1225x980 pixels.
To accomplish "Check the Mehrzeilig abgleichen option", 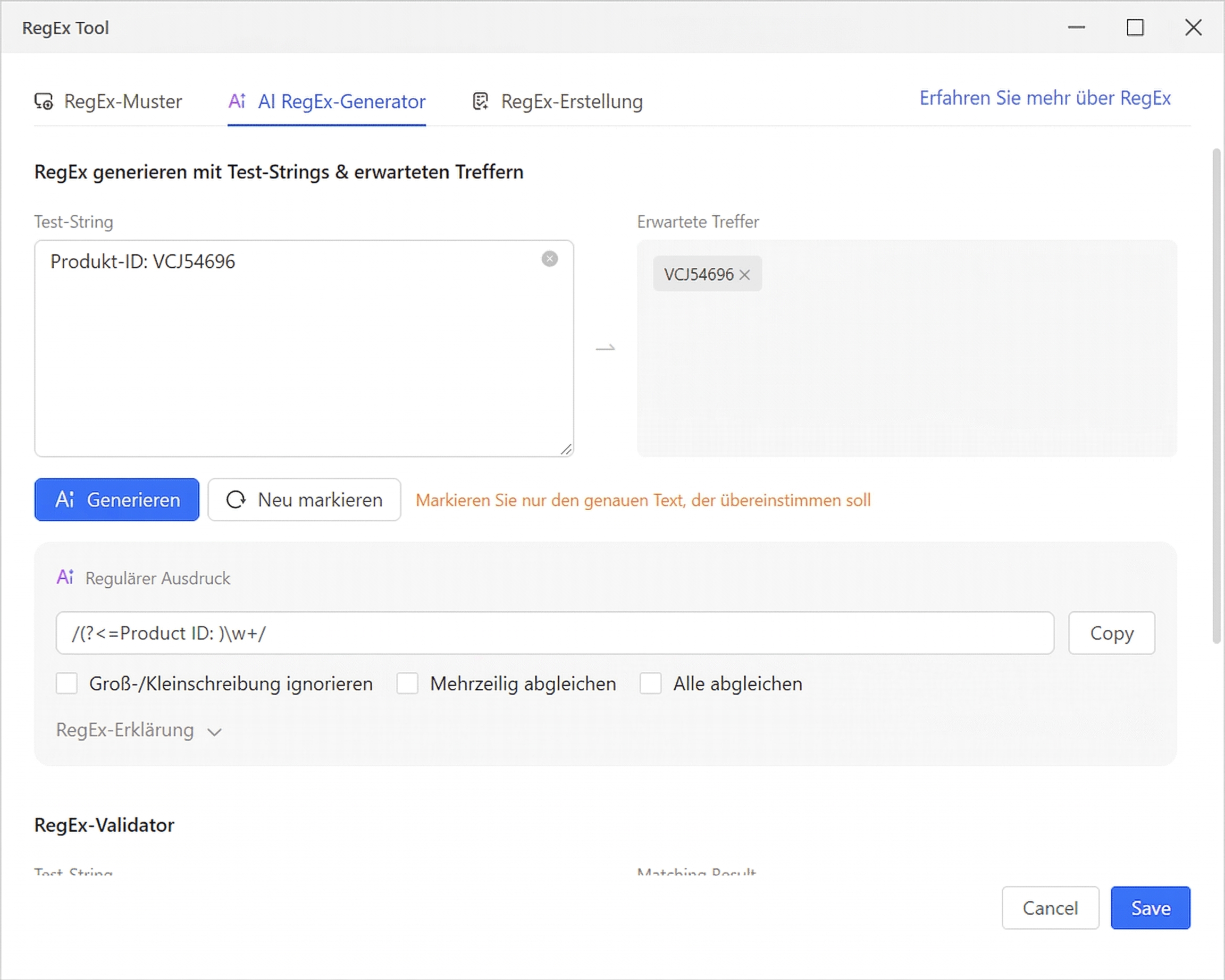I will 407,683.
